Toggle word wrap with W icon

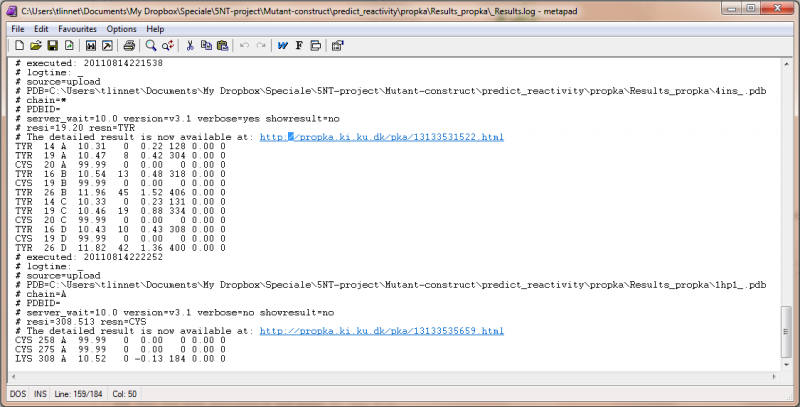click(283, 45)
